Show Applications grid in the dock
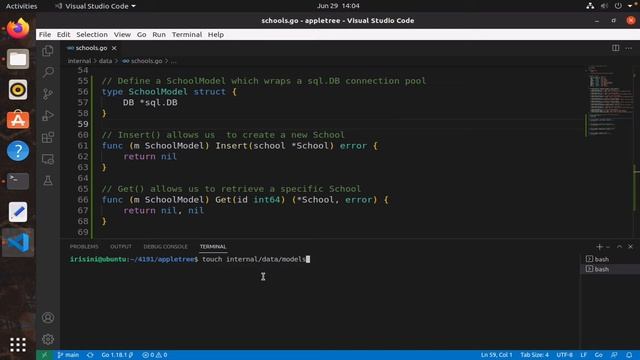The image size is (640, 360). click(x=18, y=345)
